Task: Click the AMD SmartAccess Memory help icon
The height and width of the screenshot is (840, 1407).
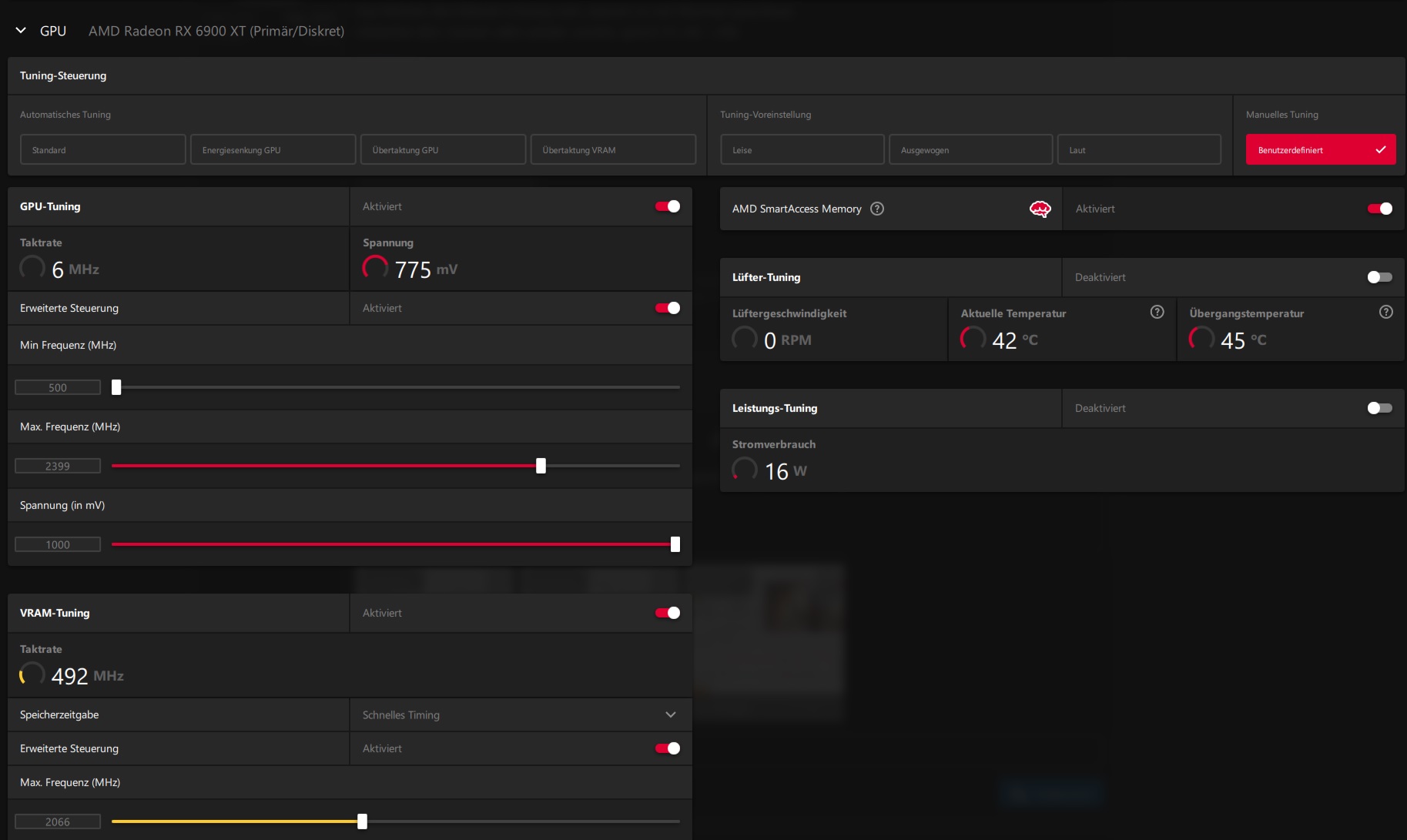Action: tap(877, 209)
